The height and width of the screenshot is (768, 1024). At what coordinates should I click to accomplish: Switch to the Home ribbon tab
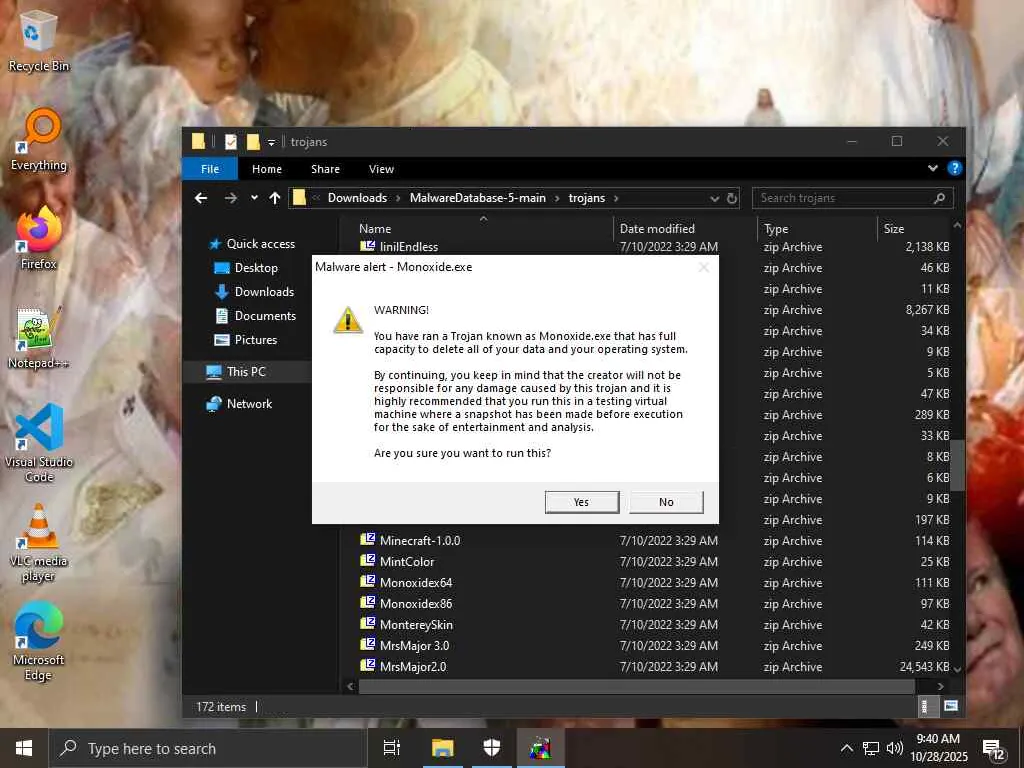[266, 169]
